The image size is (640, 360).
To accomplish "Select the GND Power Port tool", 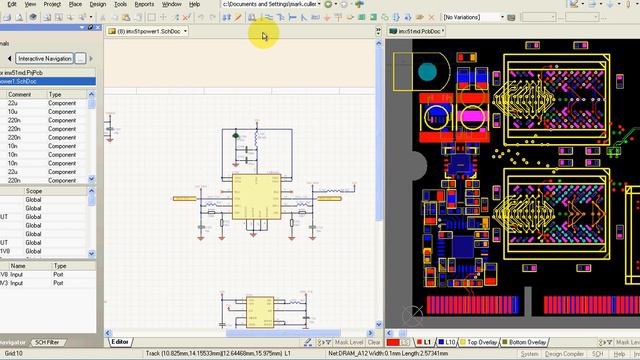I will click(x=327, y=18).
